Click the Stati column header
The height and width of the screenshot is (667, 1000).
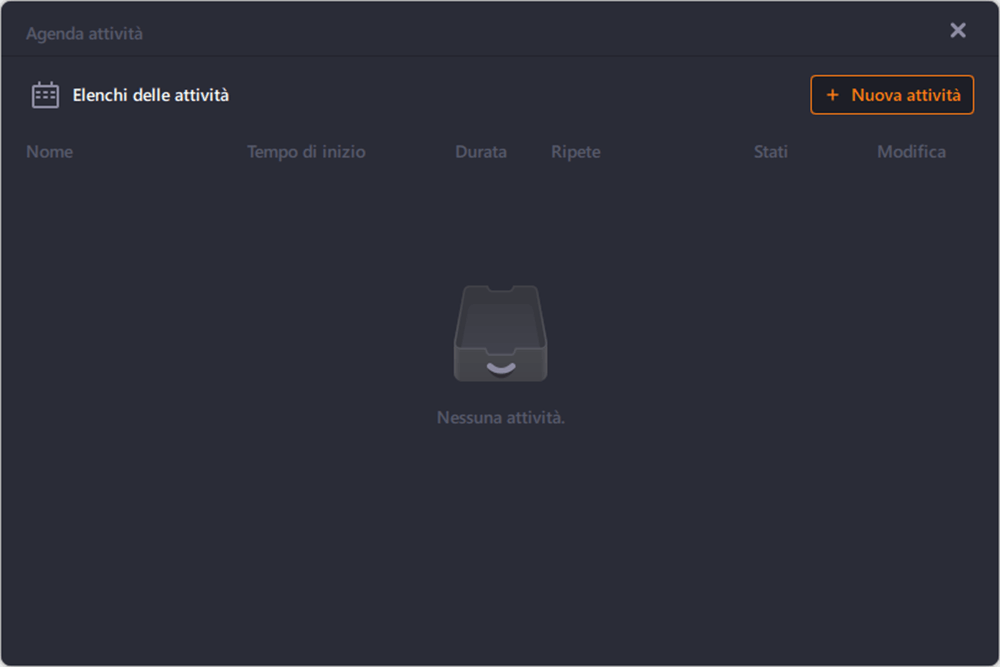(770, 152)
